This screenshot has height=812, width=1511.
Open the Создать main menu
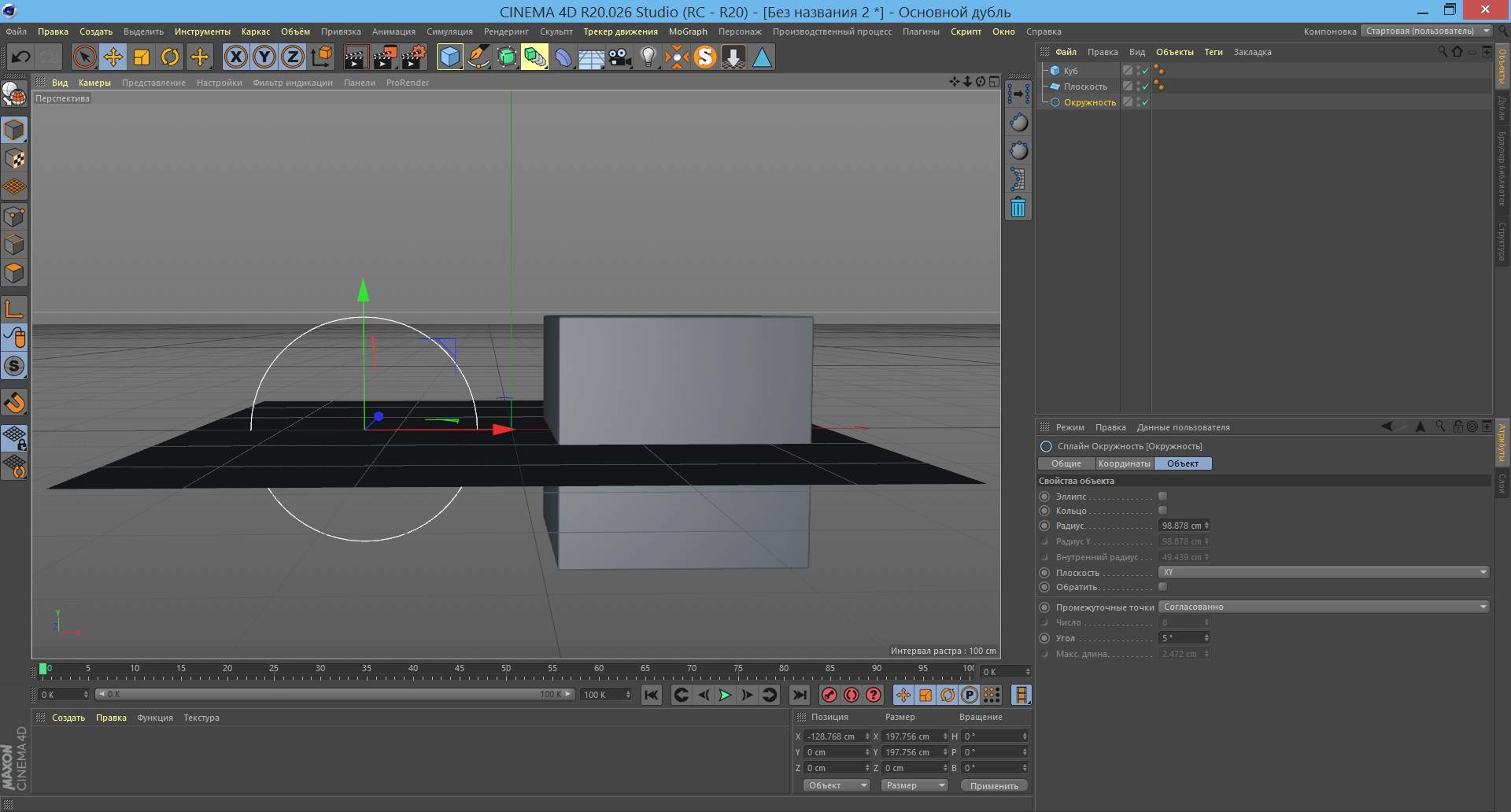[x=96, y=31]
